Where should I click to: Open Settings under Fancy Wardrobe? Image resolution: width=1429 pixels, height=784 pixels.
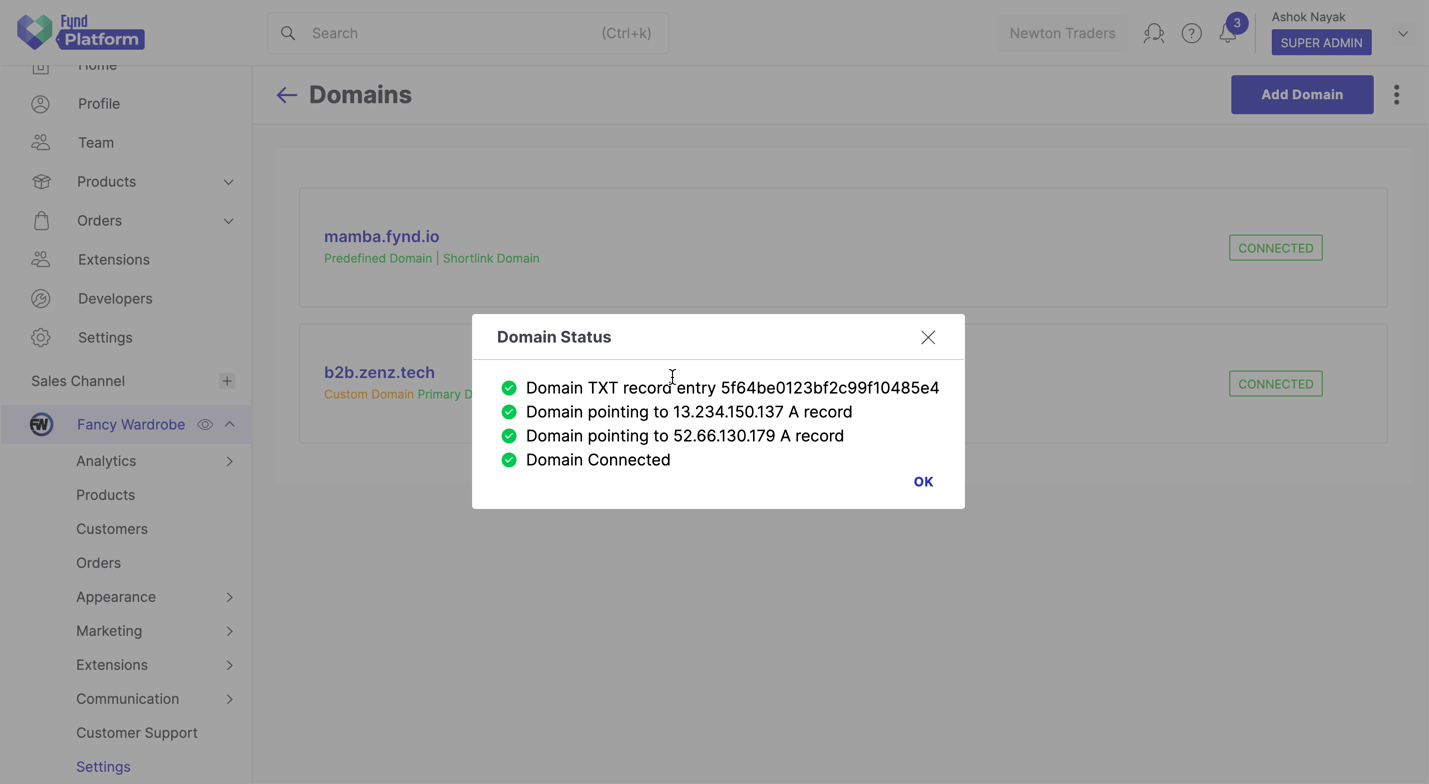coord(103,767)
